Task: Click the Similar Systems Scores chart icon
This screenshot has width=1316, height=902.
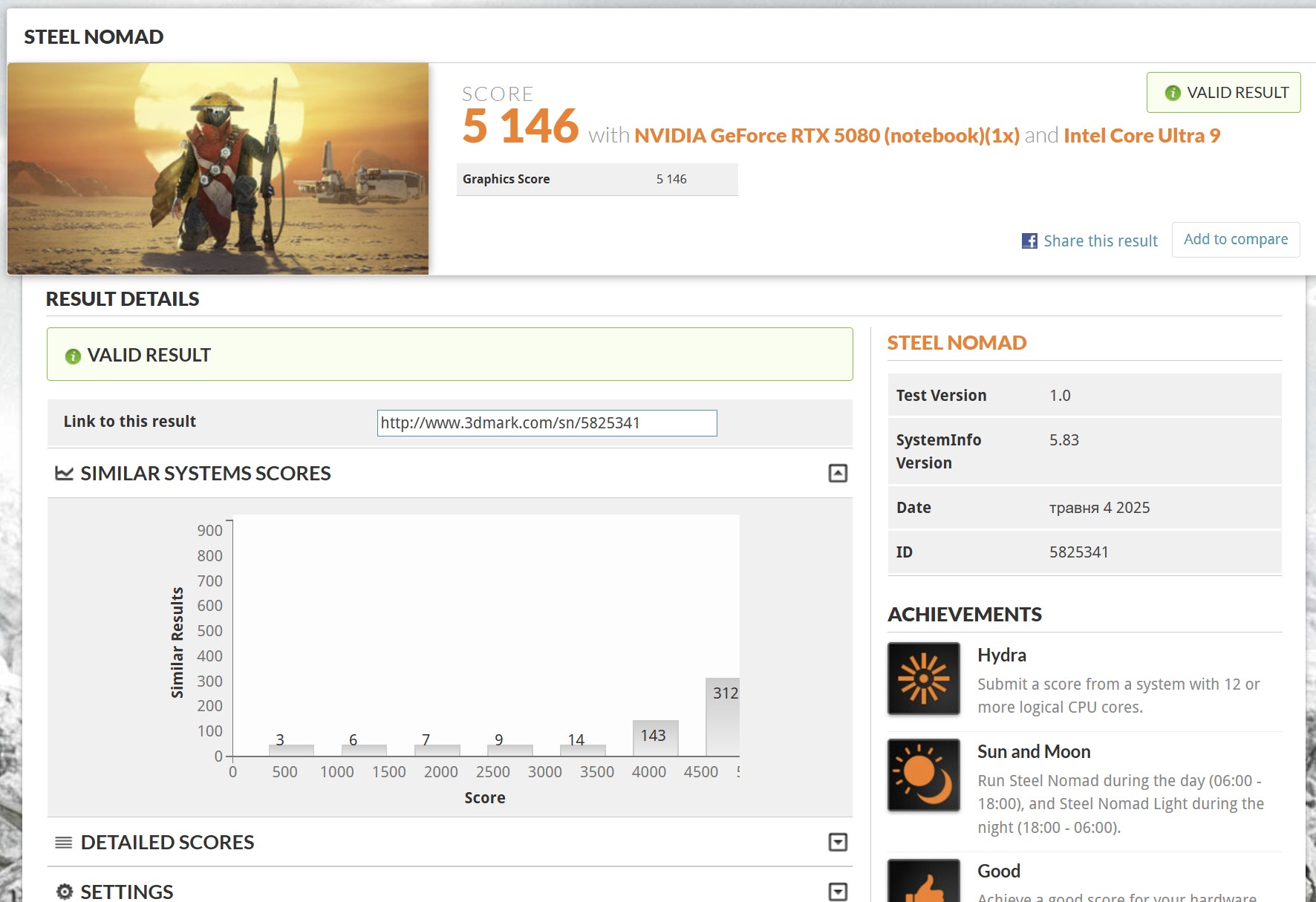Action: coord(65,474)
